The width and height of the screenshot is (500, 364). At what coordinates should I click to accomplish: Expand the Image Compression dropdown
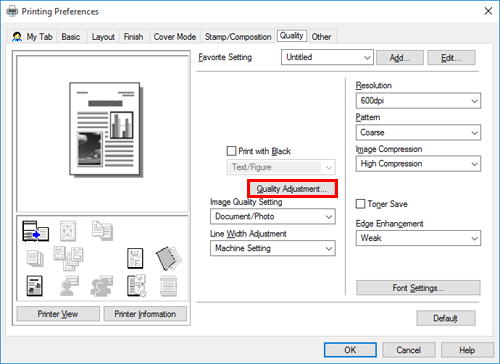point(418,164)
